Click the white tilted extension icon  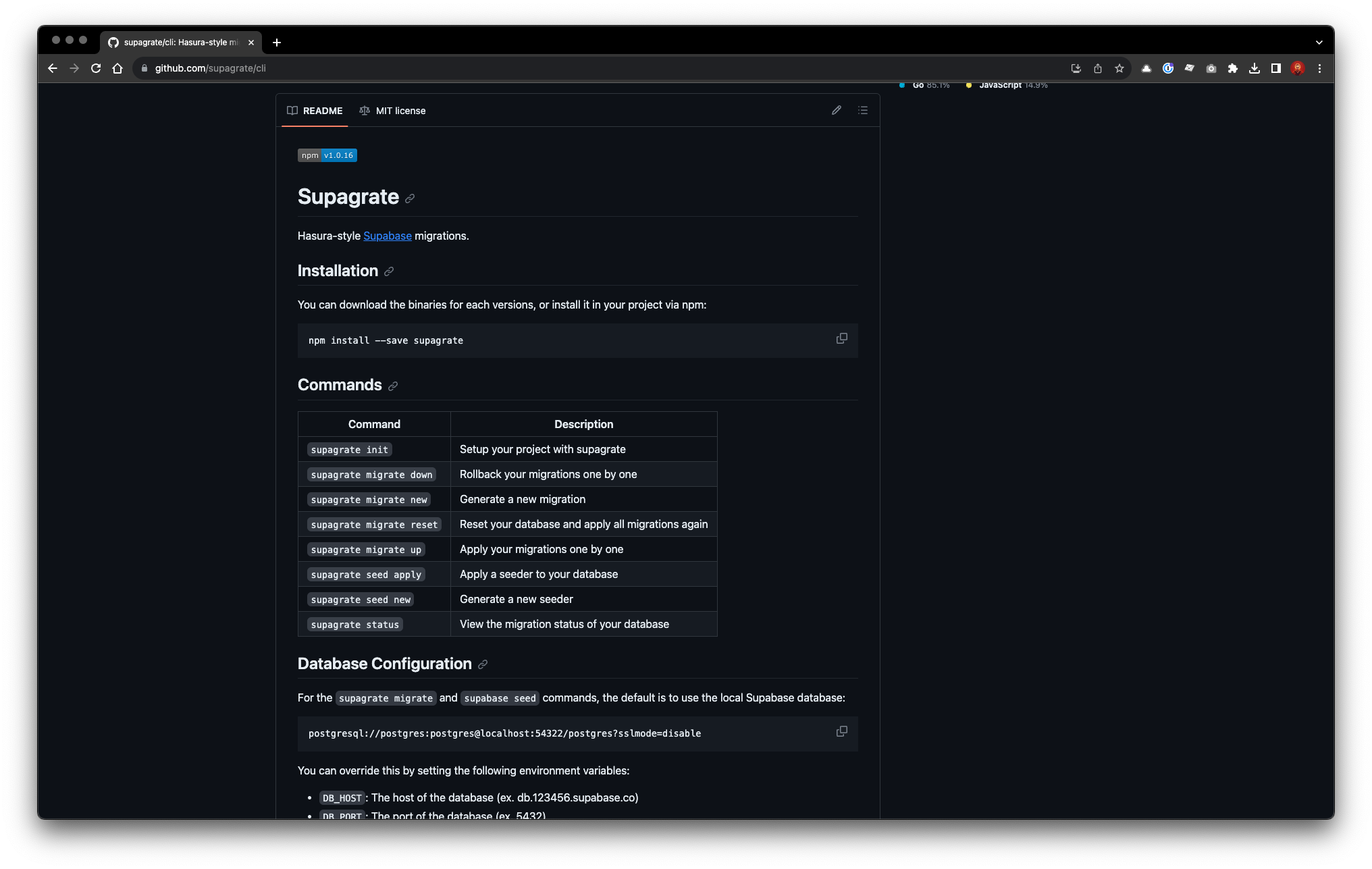[1190, 68]
